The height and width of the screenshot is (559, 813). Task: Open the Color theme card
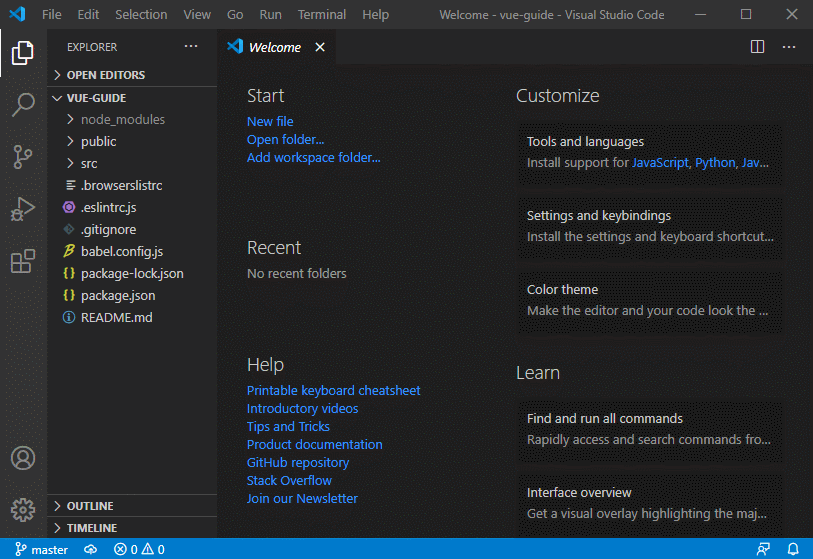pyautogui.click(x=650, y=300)
